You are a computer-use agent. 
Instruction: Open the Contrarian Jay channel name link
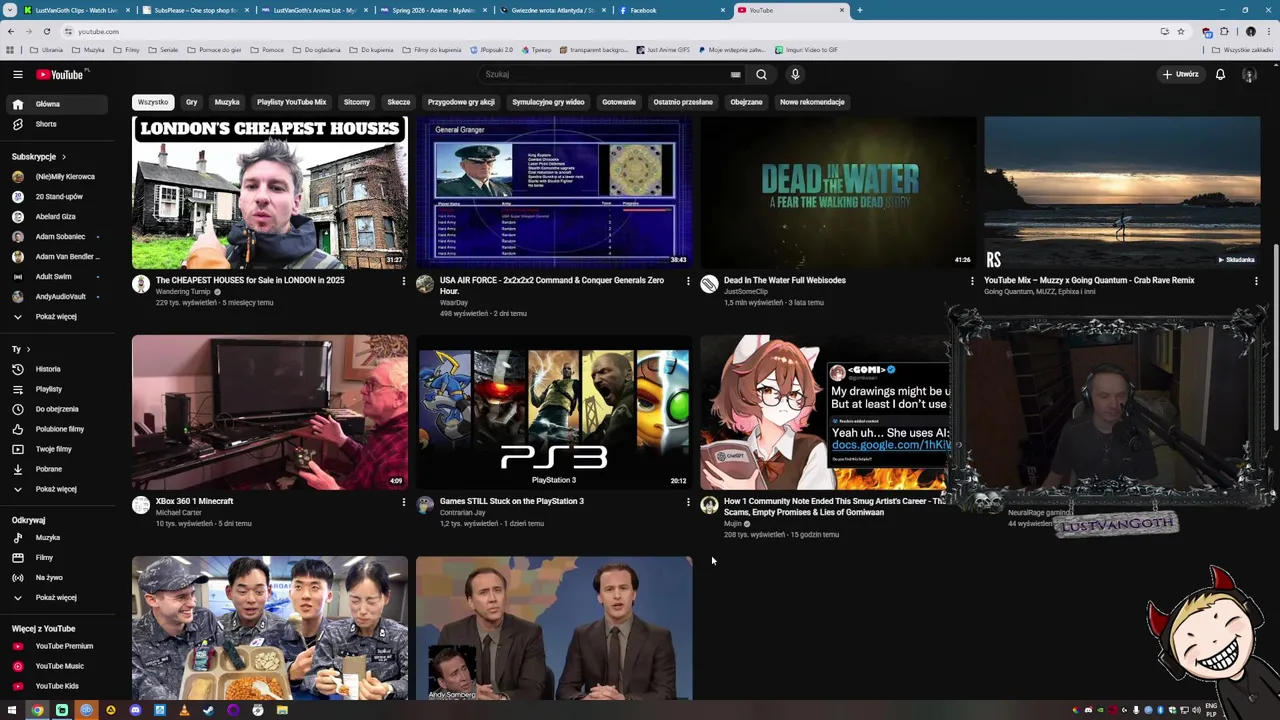(x=462, y=513)
